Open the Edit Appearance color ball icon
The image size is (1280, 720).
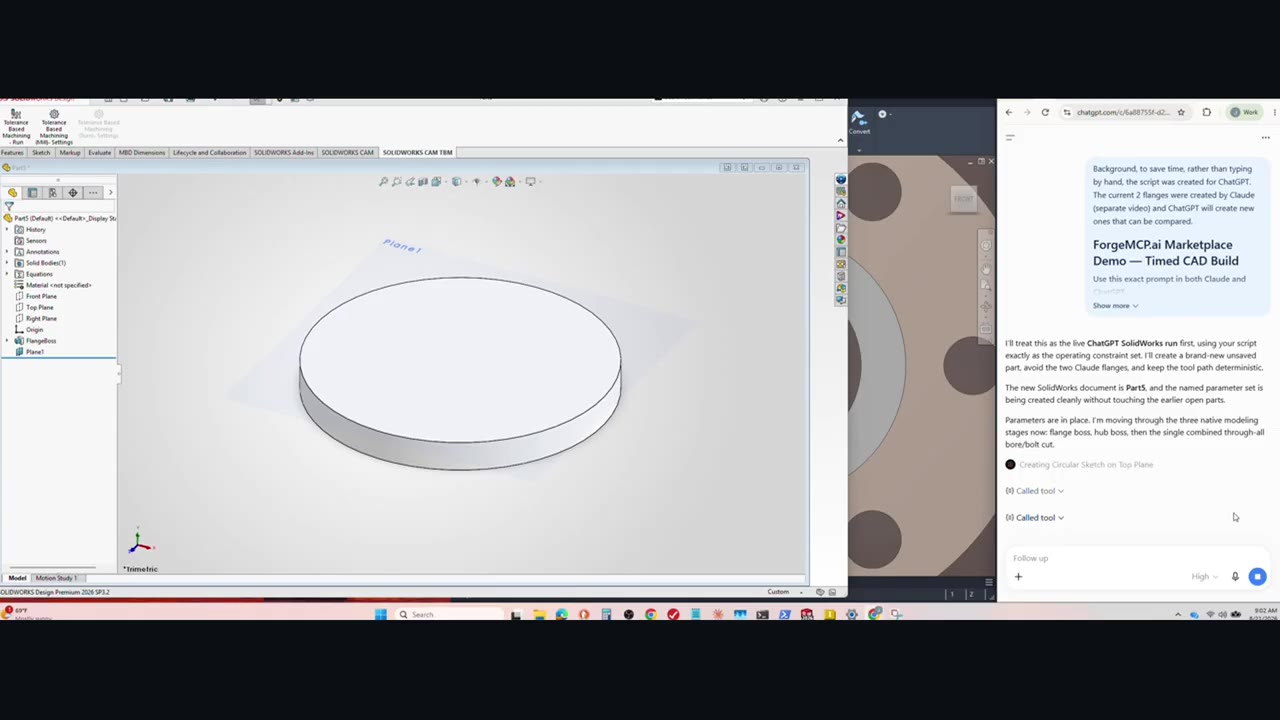(x=497, y=181)
